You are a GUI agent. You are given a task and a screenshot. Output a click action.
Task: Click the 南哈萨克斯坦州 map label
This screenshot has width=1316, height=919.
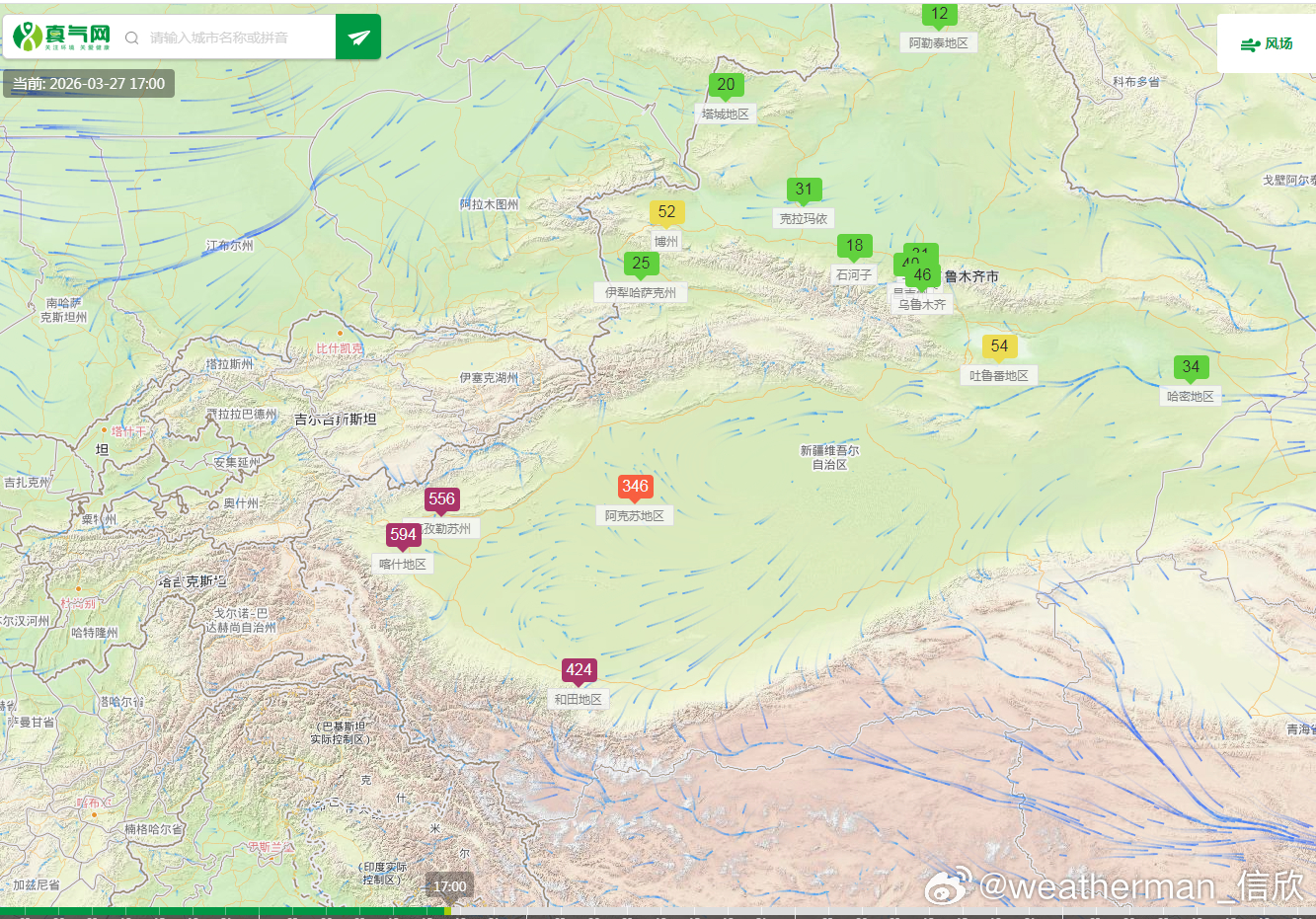[63, 310]
